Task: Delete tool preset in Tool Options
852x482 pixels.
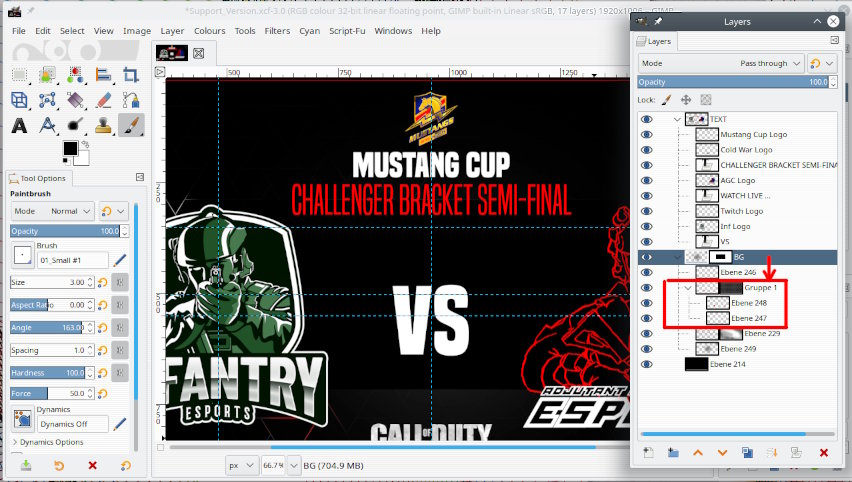Action: pyautogui.click(x=92, y=465)
